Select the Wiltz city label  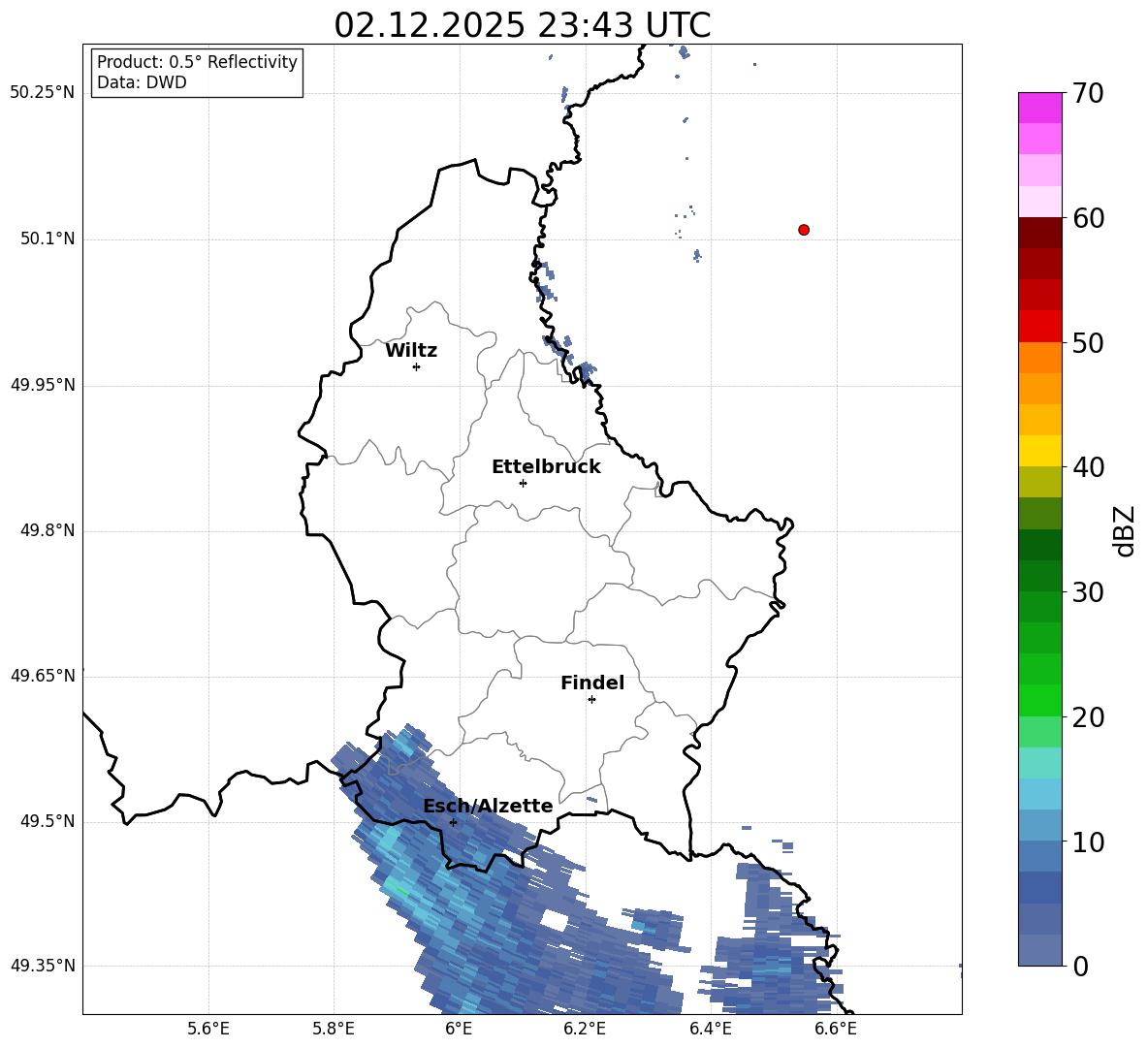point(411,351)
